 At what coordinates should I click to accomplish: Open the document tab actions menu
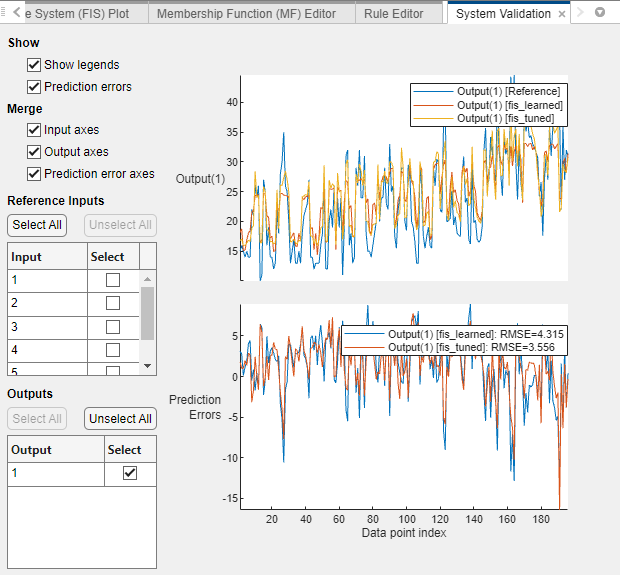600,13
